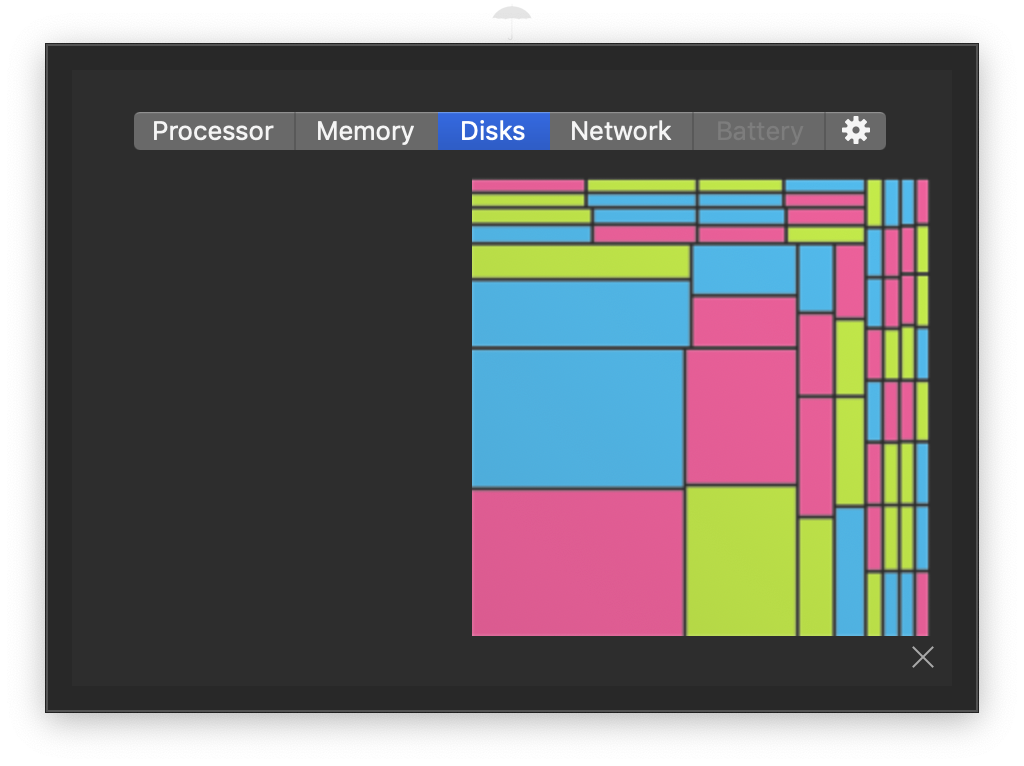The image size is (1024, 766).
Task: Click the blue block right of the wide green bar
Action: (x=744, y=270)
